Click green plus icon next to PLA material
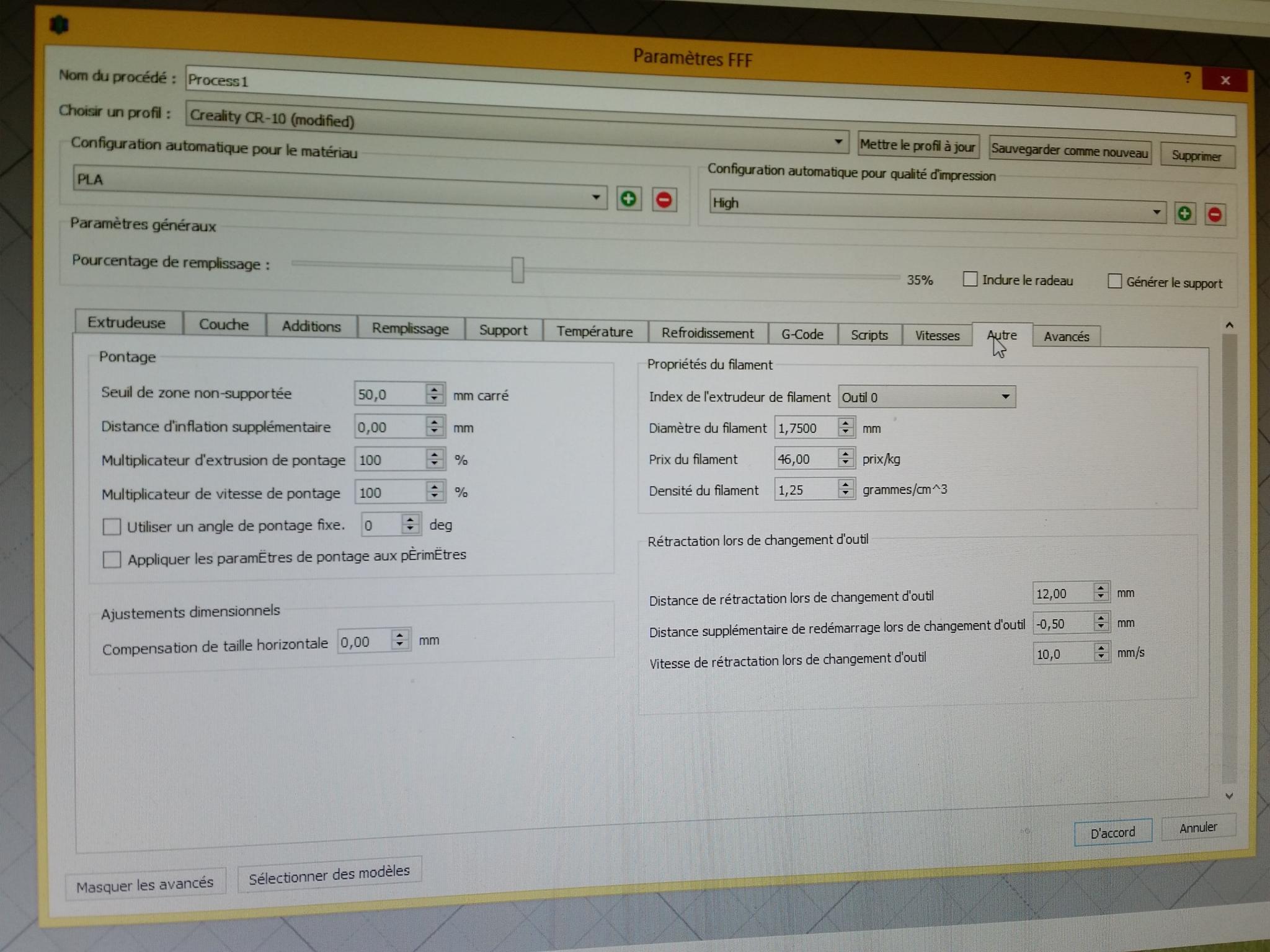The height and width of the screenshot is (952, 1270). tap(628, 199)
